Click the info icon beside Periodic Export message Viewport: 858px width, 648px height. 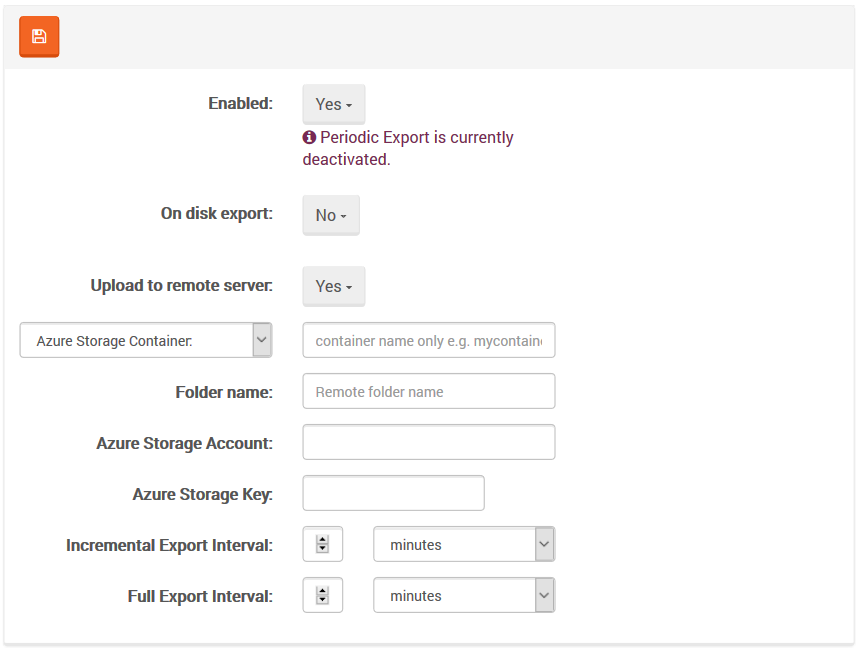tap(309, 137)
